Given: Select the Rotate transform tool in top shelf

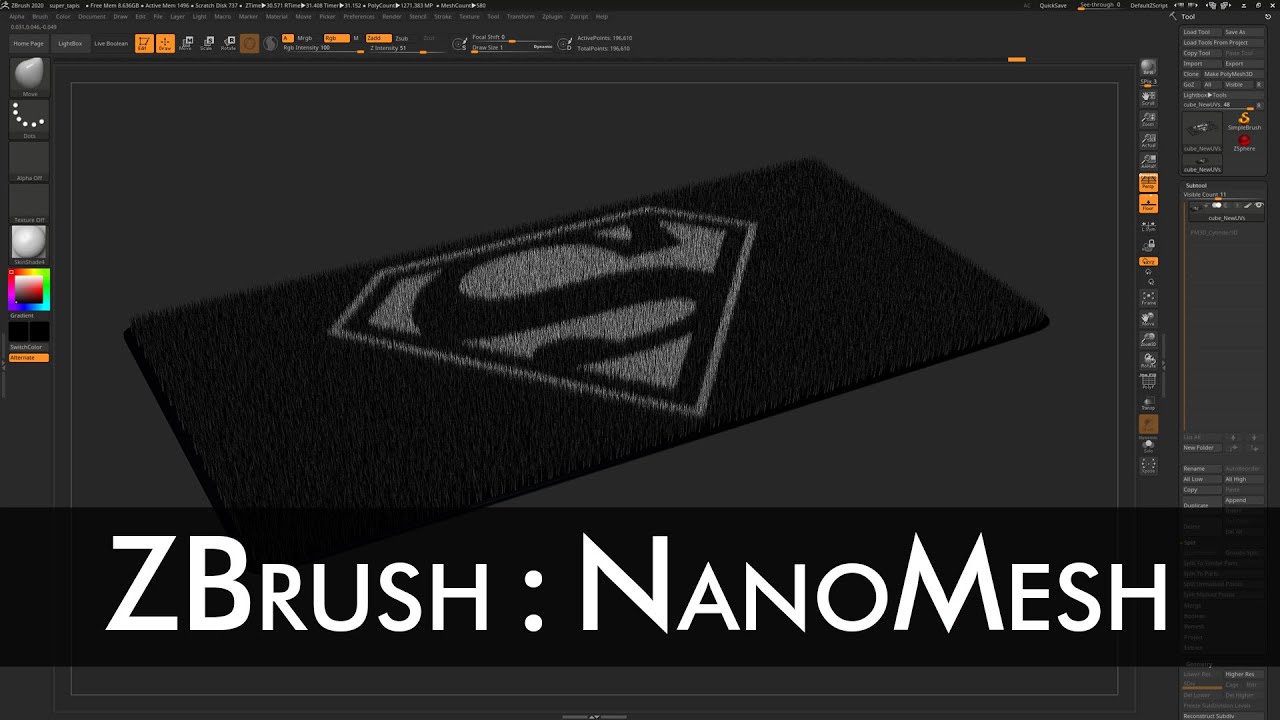Looking at the screenshot, I should (x=228, y=43).
